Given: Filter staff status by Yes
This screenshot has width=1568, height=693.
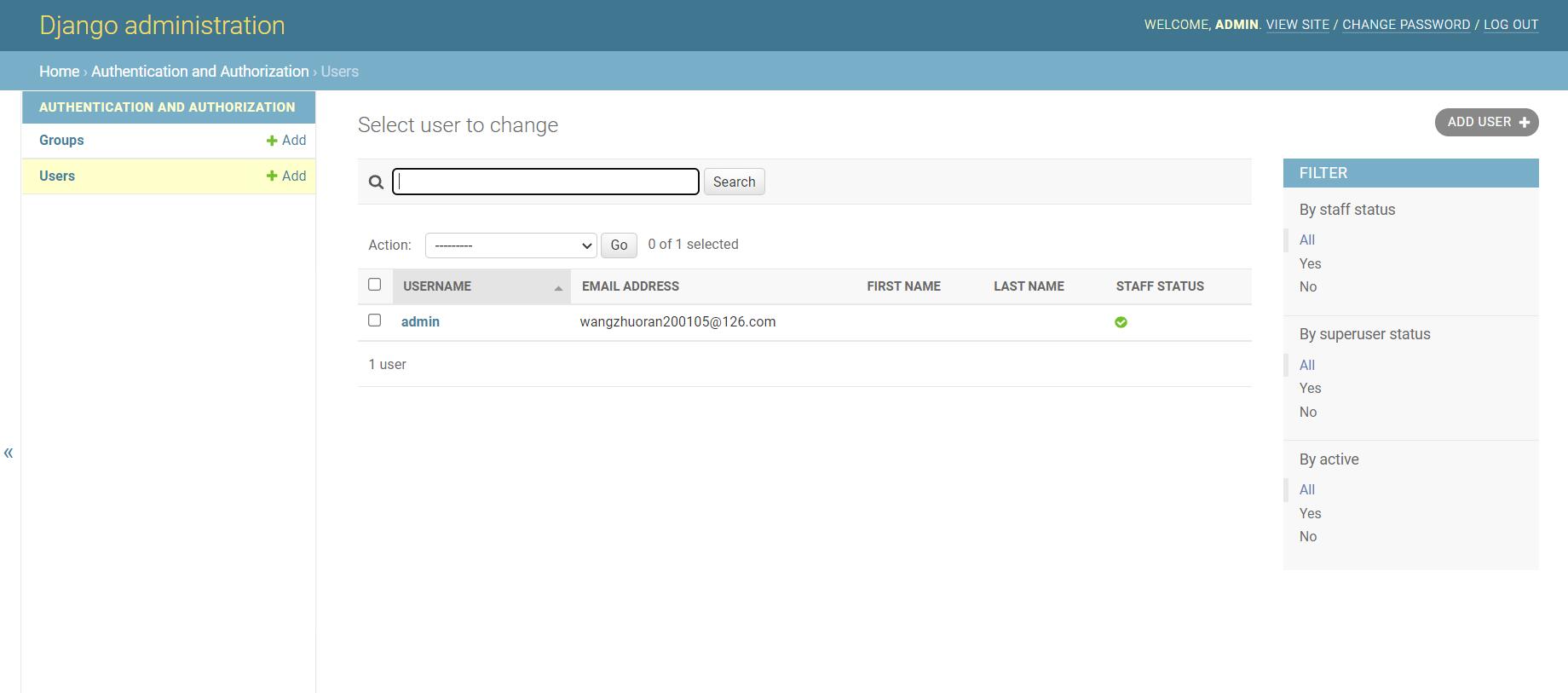Looking at the screenshot, I should 1310,264.
